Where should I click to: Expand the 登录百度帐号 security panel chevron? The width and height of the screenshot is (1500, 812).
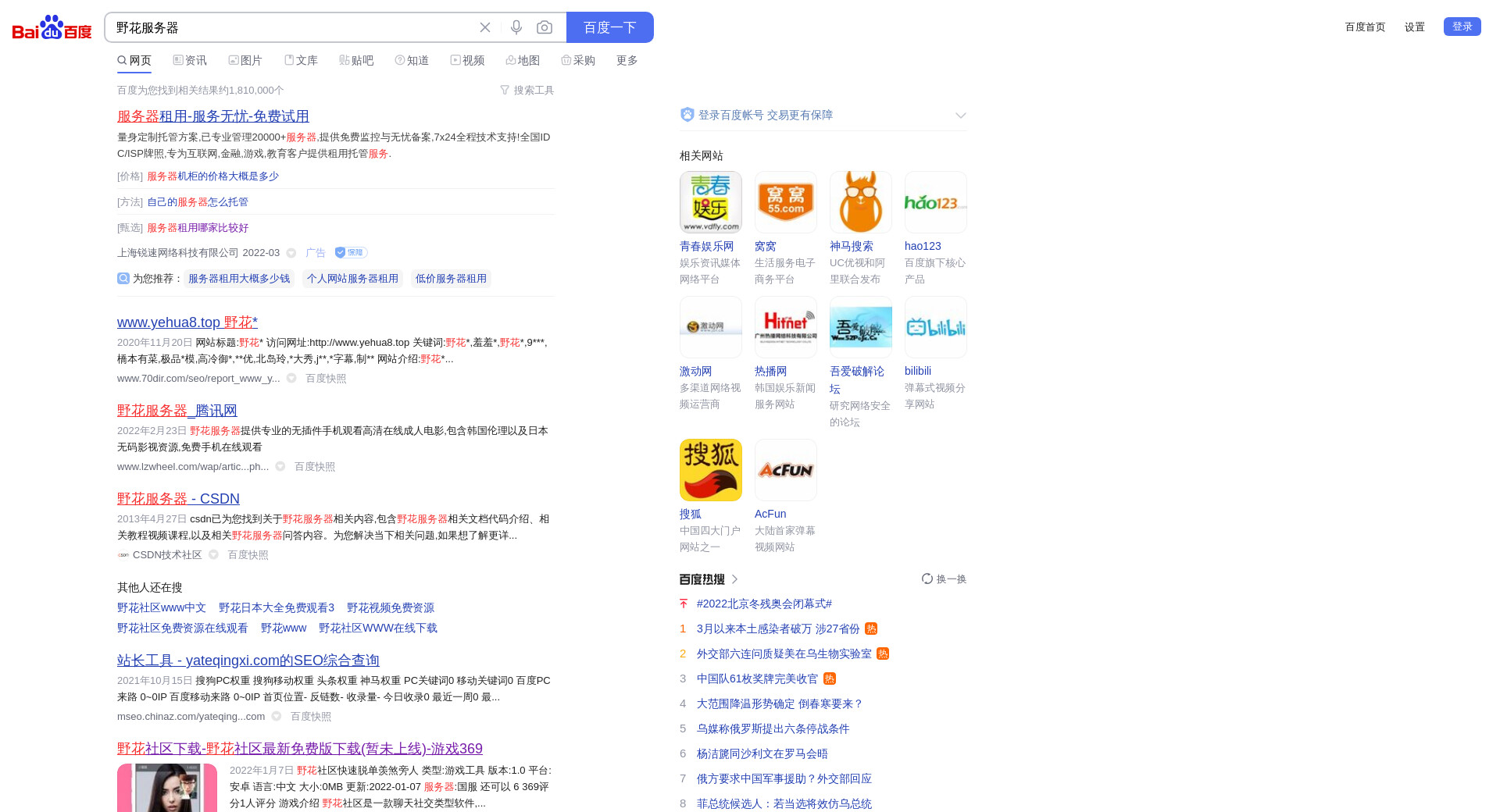coord(960,116)
